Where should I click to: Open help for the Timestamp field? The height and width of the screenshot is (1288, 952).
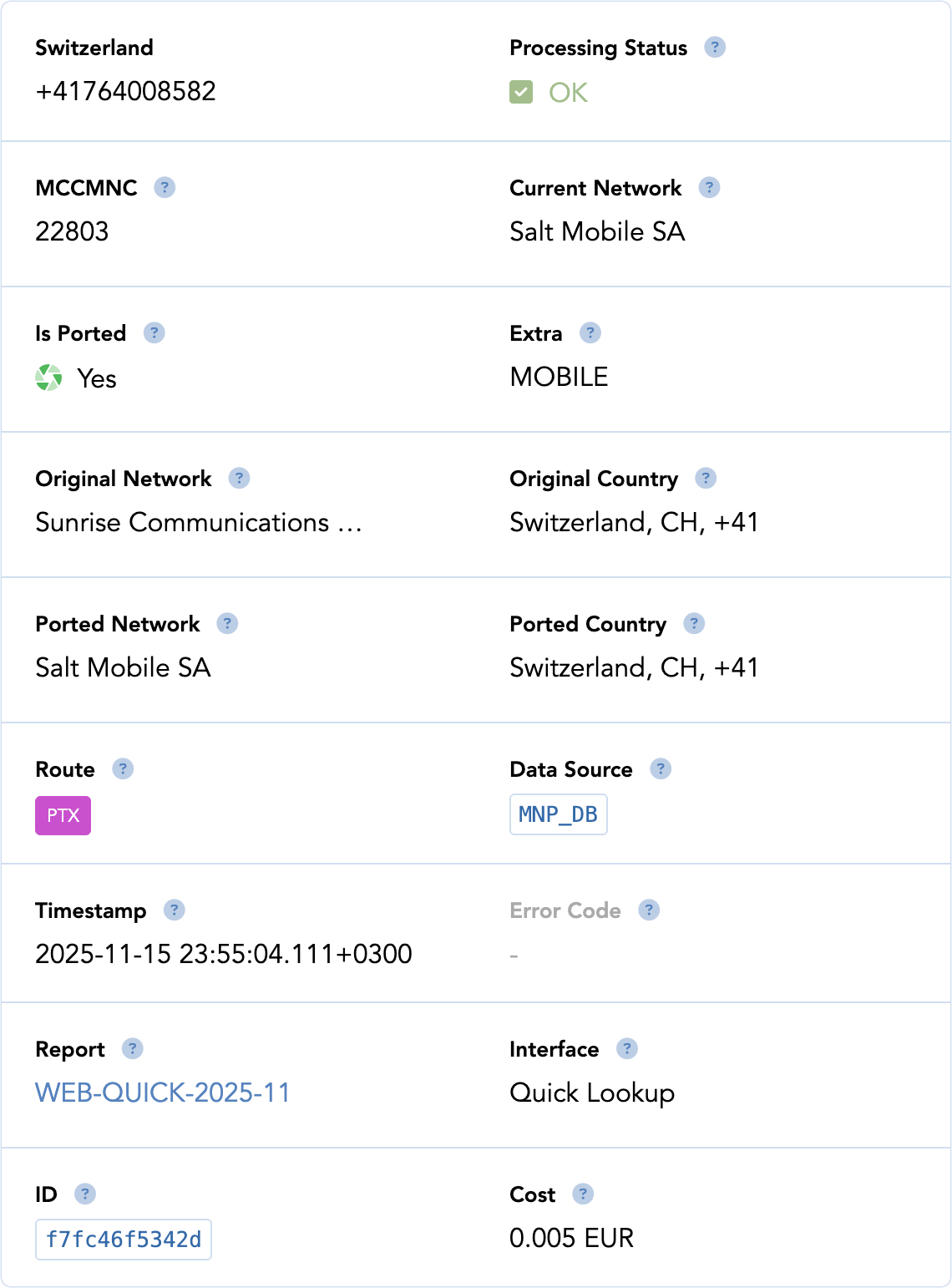[173, 910]
